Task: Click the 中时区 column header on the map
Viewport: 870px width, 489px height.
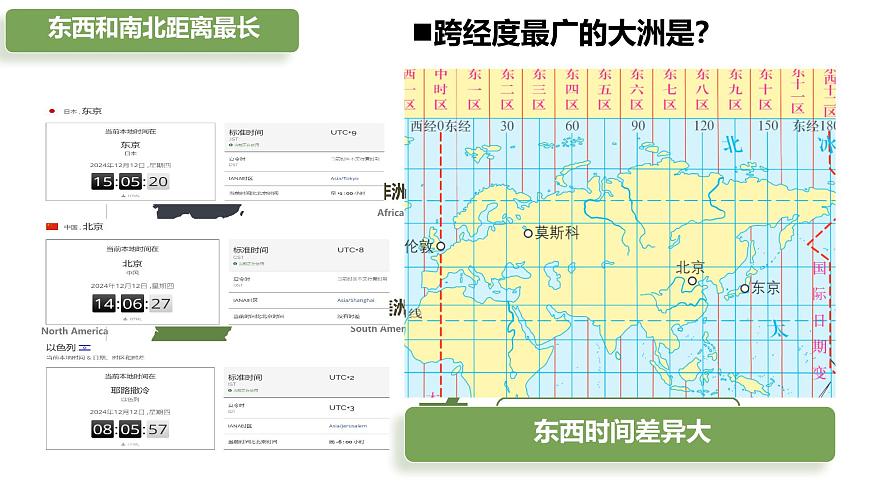Action: pos(441,89)
